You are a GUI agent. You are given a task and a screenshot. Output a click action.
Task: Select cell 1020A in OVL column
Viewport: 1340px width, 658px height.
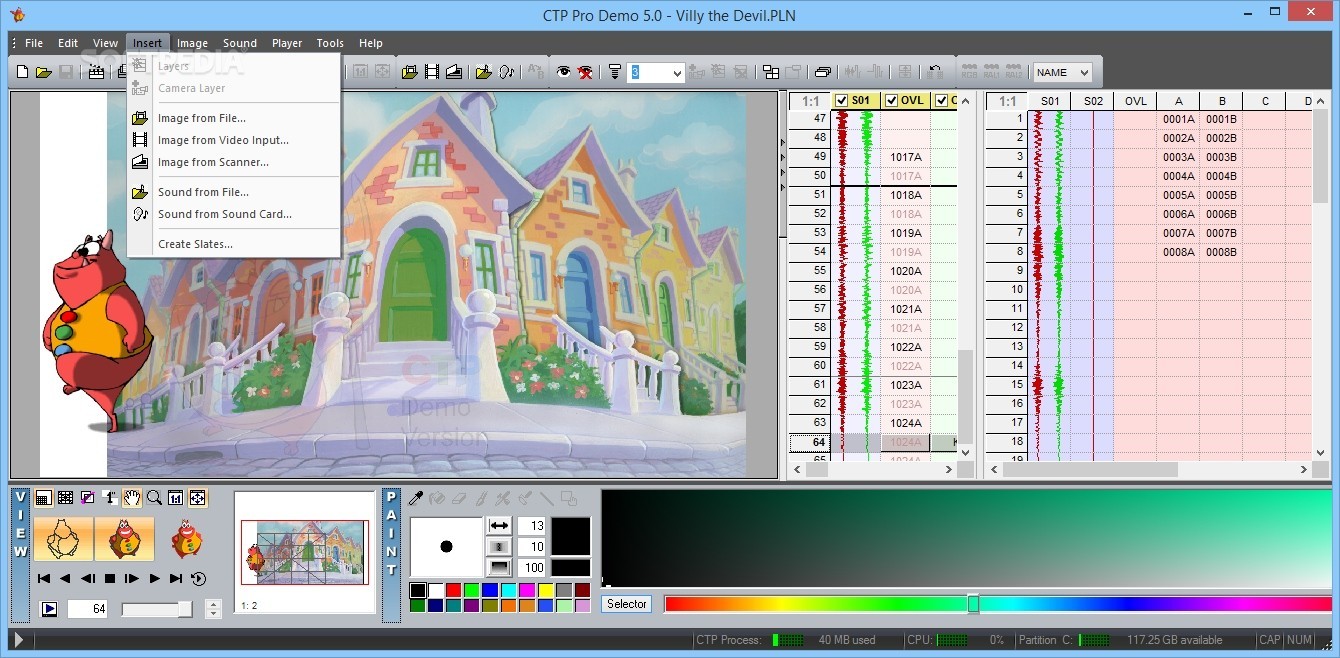(906, 271)
